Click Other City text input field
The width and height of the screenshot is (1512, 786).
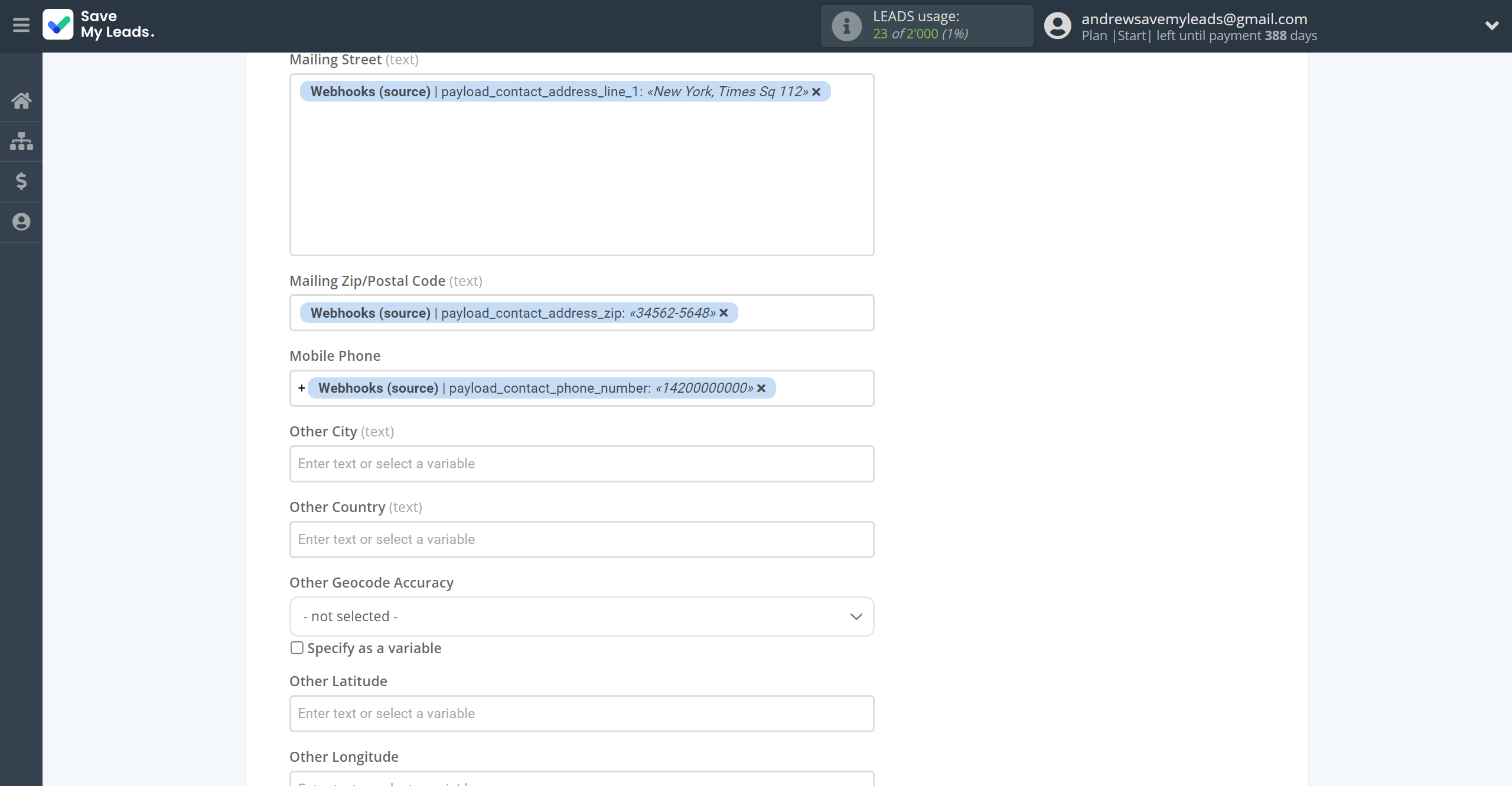[582, 463]
